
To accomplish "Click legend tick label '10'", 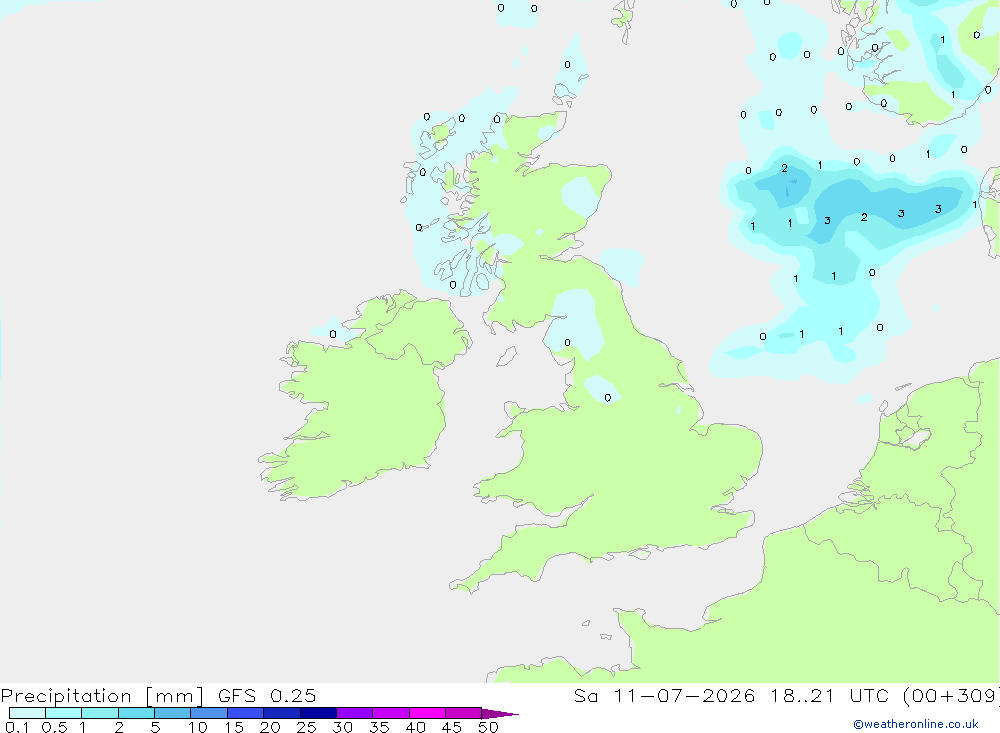I will (x=198, y=727).
